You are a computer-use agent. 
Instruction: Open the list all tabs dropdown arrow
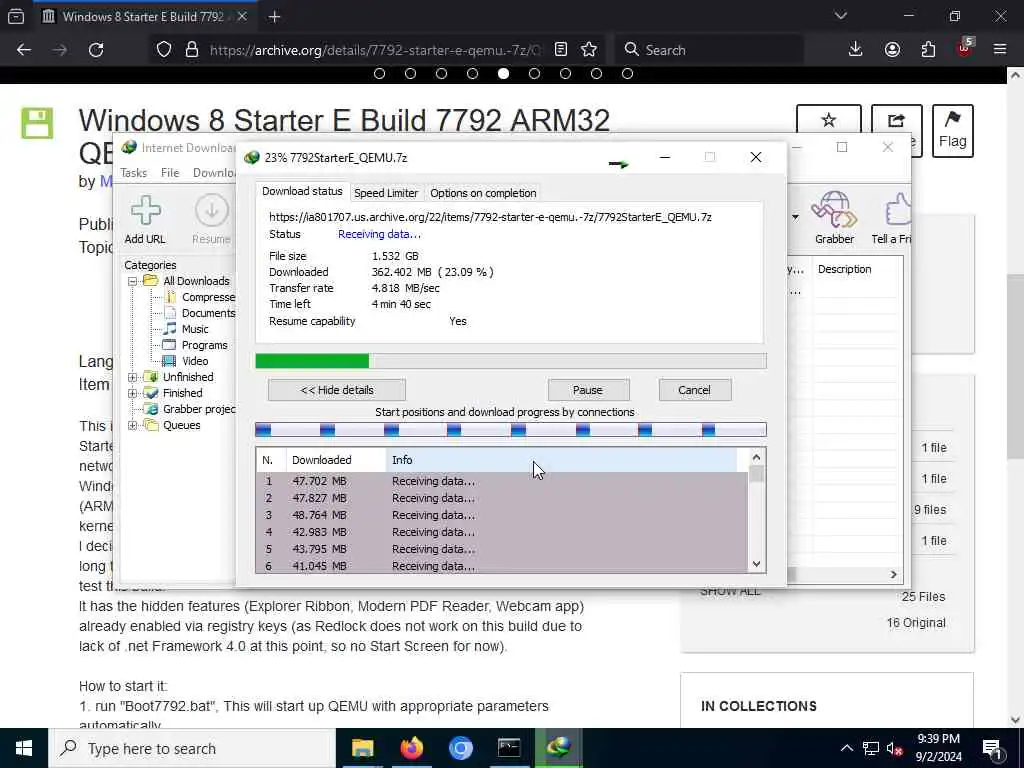(x=840, y=16)
